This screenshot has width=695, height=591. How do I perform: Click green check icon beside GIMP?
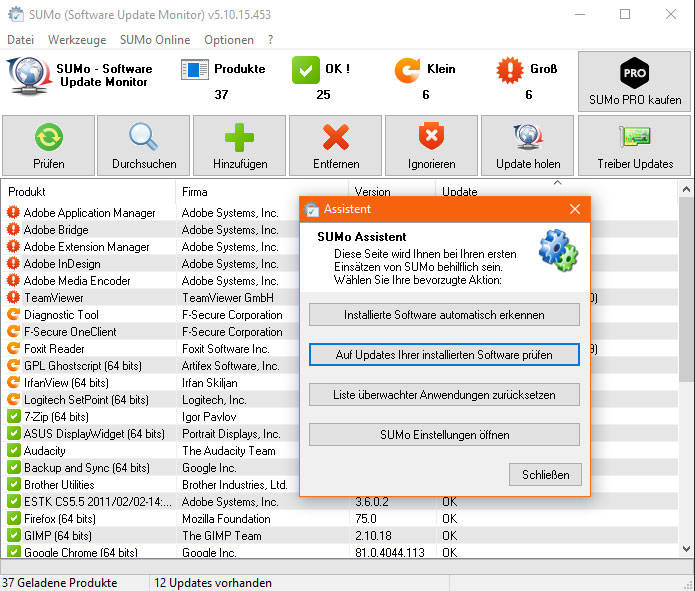click(13, 536)
